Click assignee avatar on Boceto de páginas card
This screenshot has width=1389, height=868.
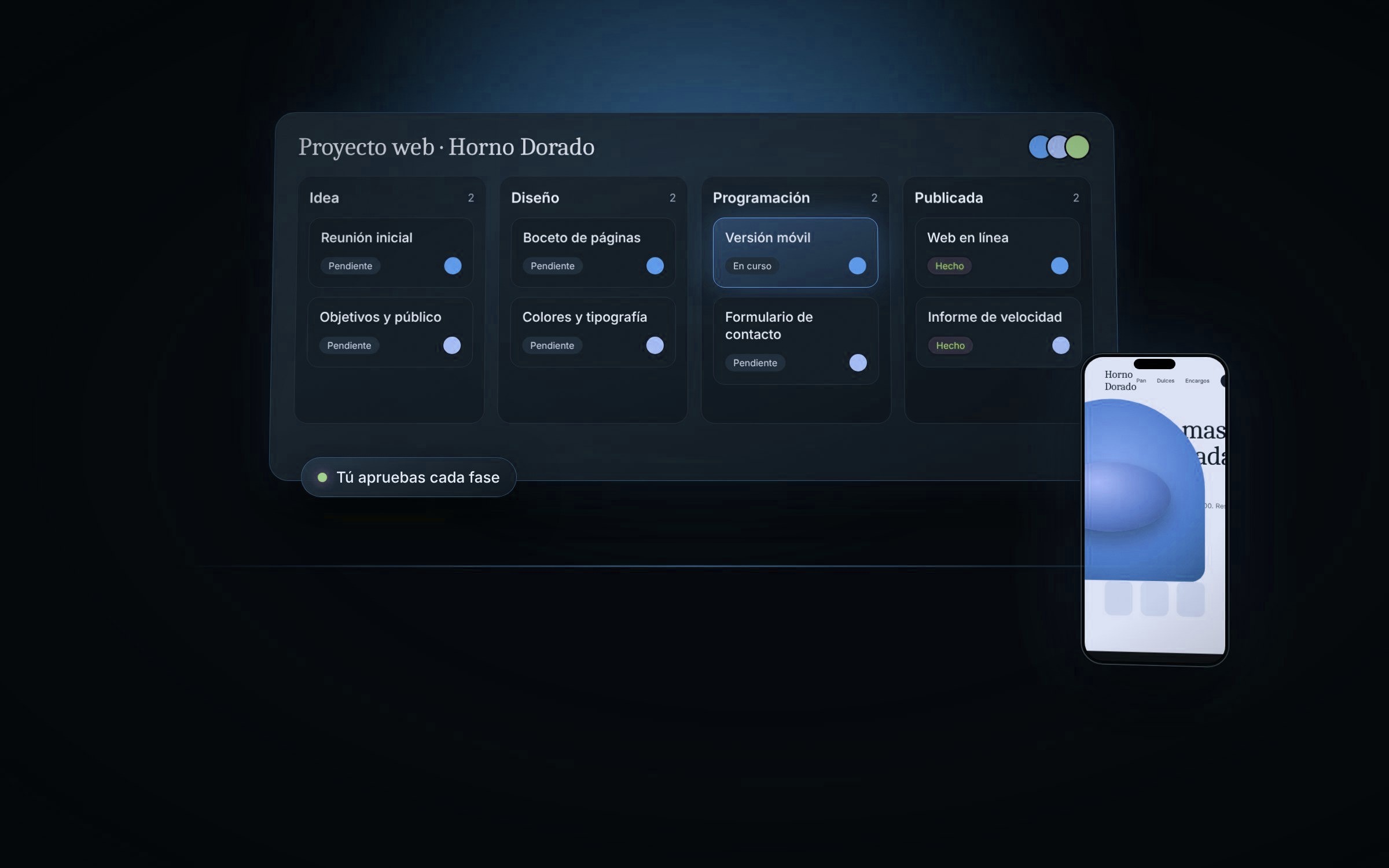point(655,266)
